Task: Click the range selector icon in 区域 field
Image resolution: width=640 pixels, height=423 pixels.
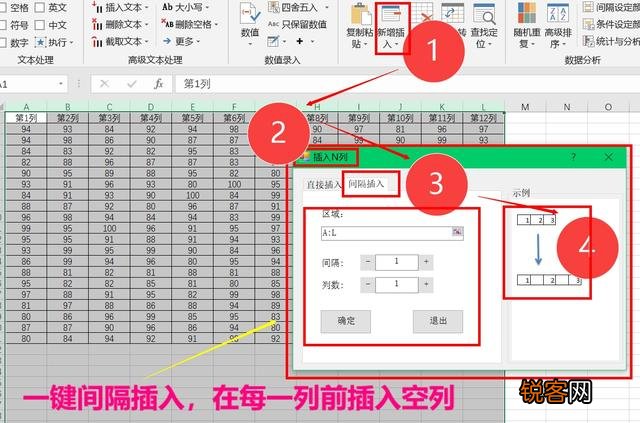Action: (x=457, y=233)
